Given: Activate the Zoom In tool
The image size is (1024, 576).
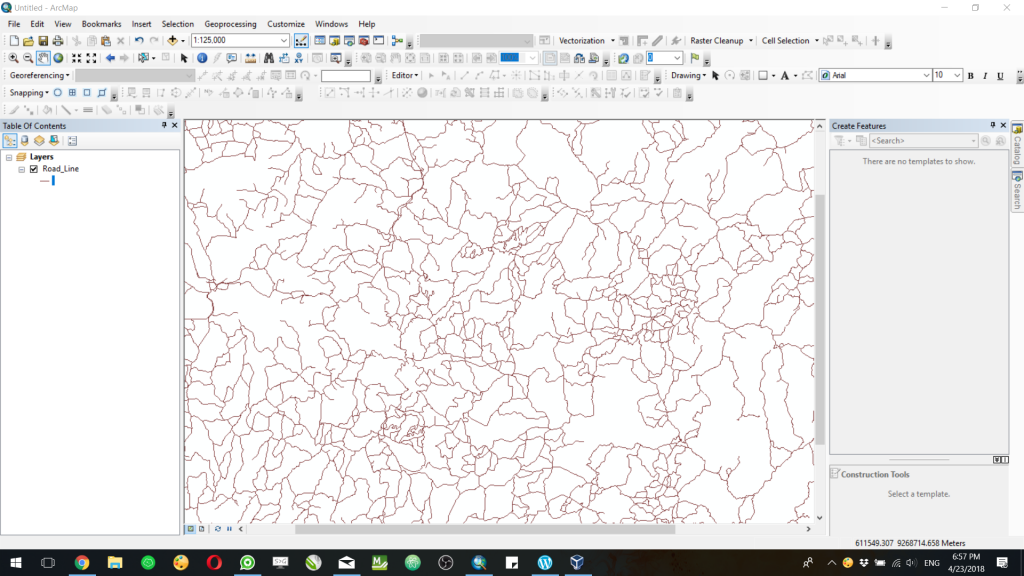Looking at the screenshot, I should tap(13, 58).
